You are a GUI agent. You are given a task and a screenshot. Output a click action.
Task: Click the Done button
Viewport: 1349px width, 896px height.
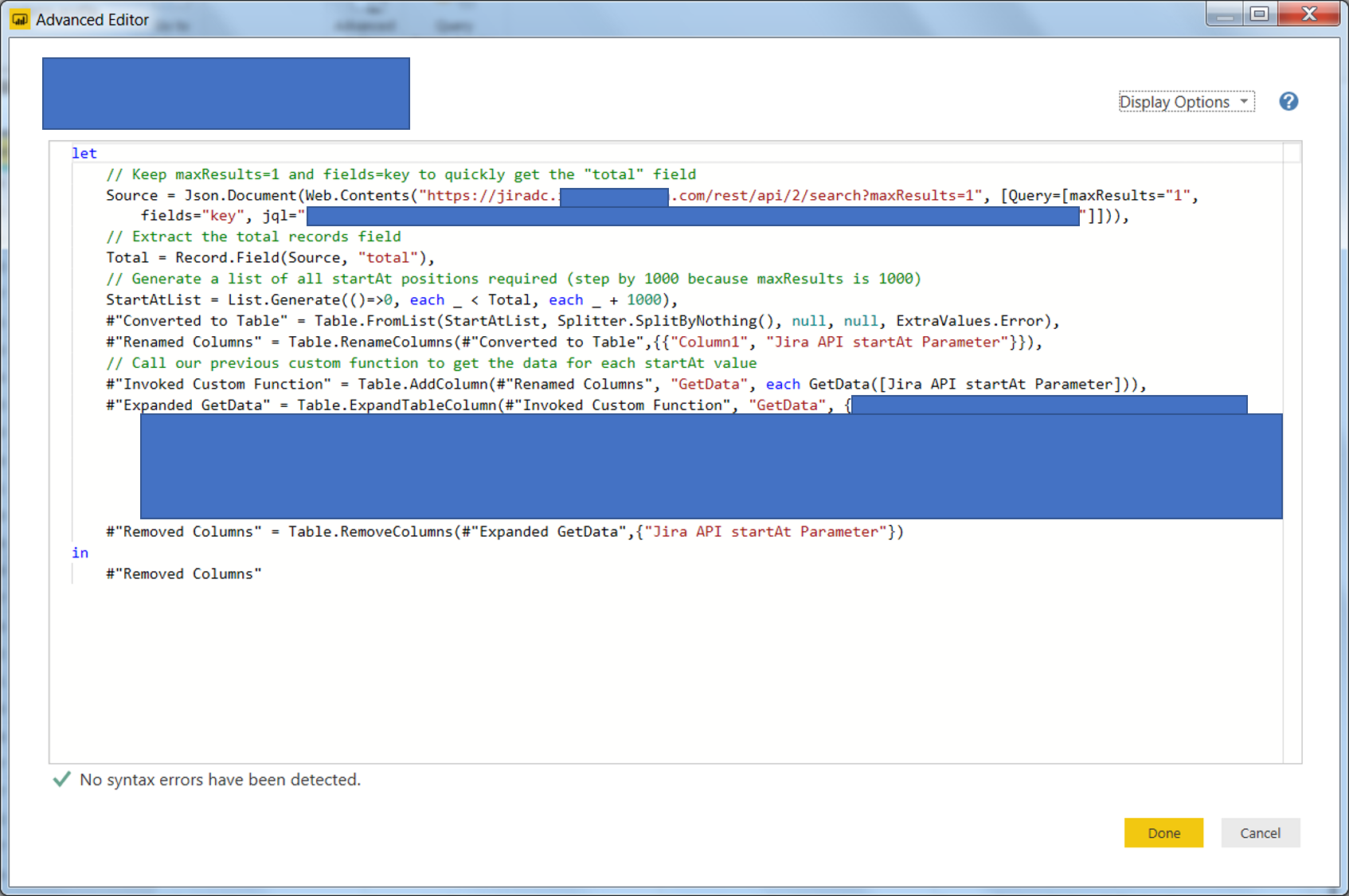tap(1163, 833)
